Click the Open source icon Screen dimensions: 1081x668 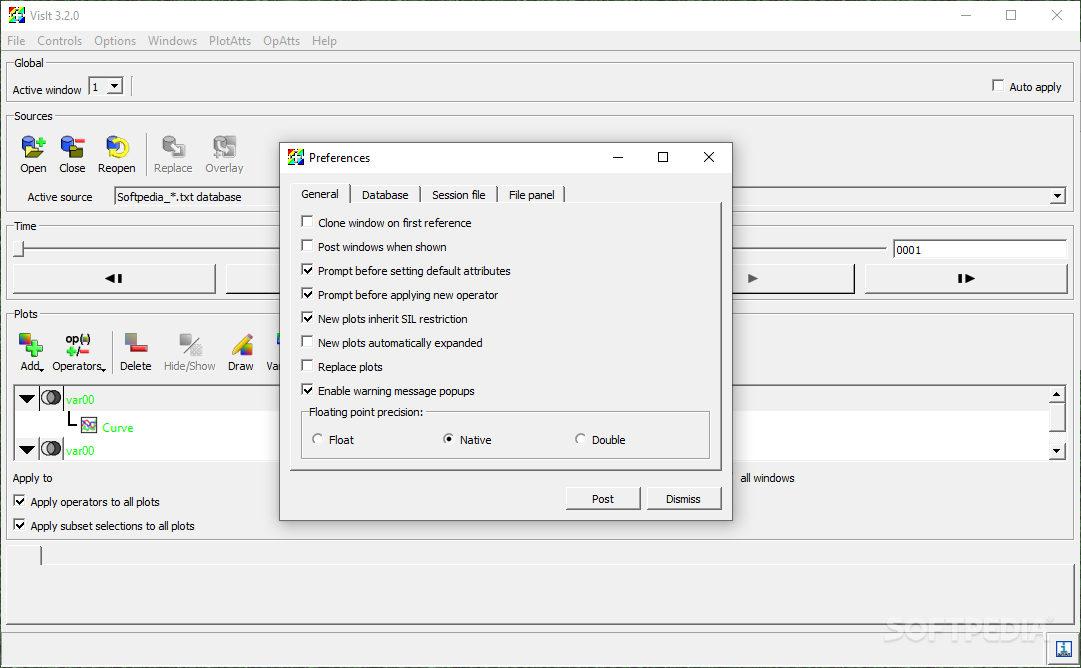(x=33, y=147)
